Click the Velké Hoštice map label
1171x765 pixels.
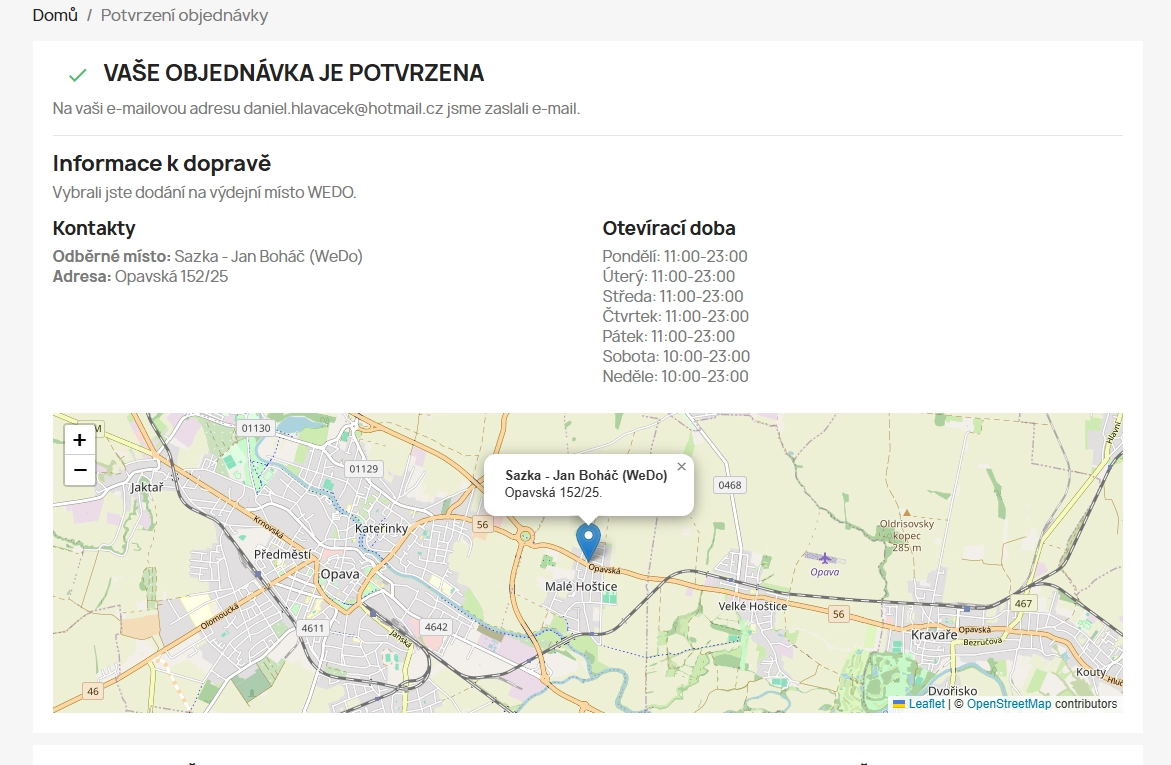coord(752,606)
